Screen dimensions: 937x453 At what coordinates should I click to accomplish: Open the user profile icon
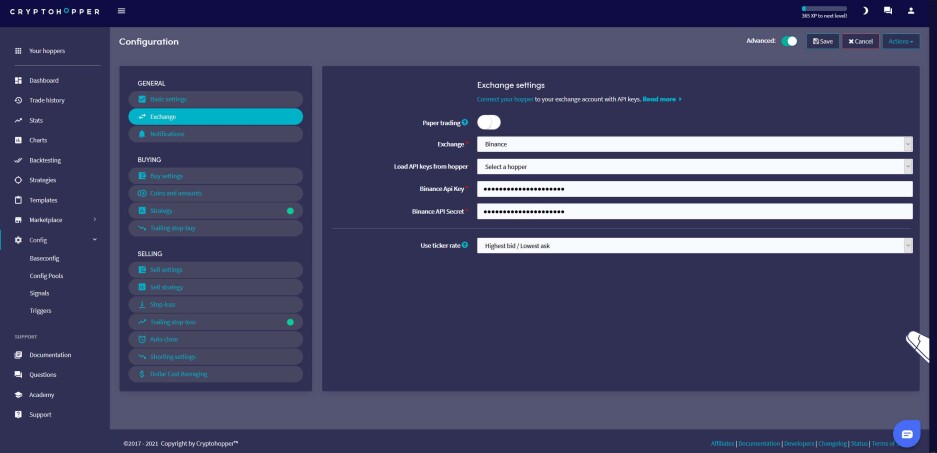(911, 11)
